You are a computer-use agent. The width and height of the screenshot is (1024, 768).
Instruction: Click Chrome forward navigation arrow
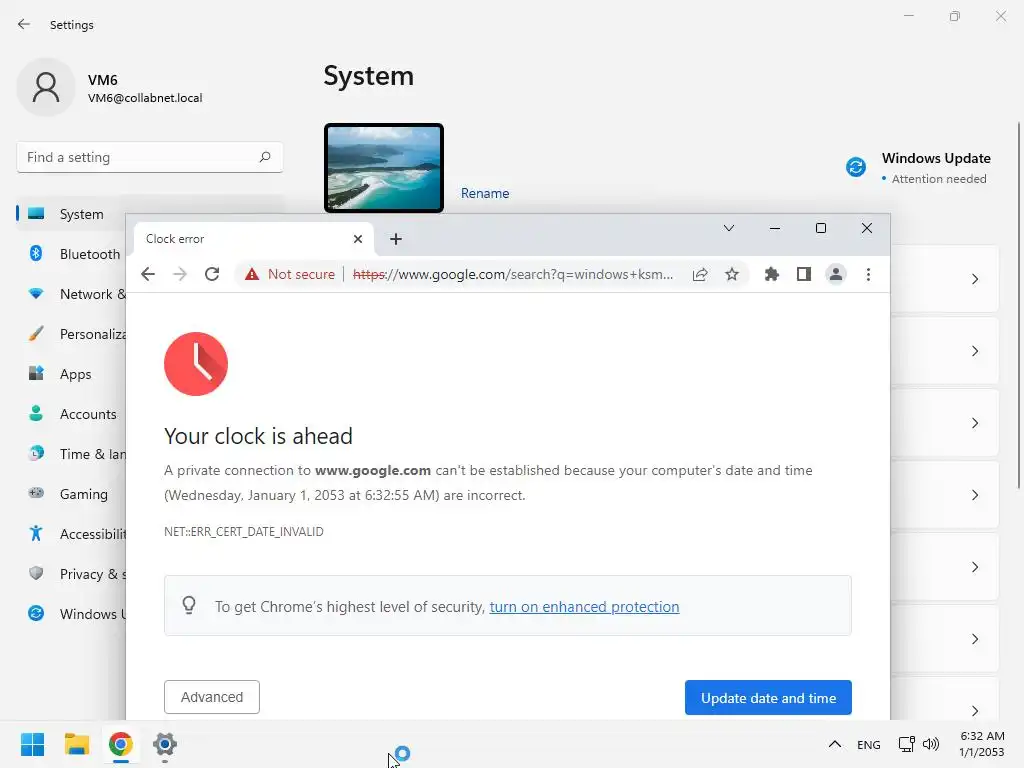click(180, 274)
